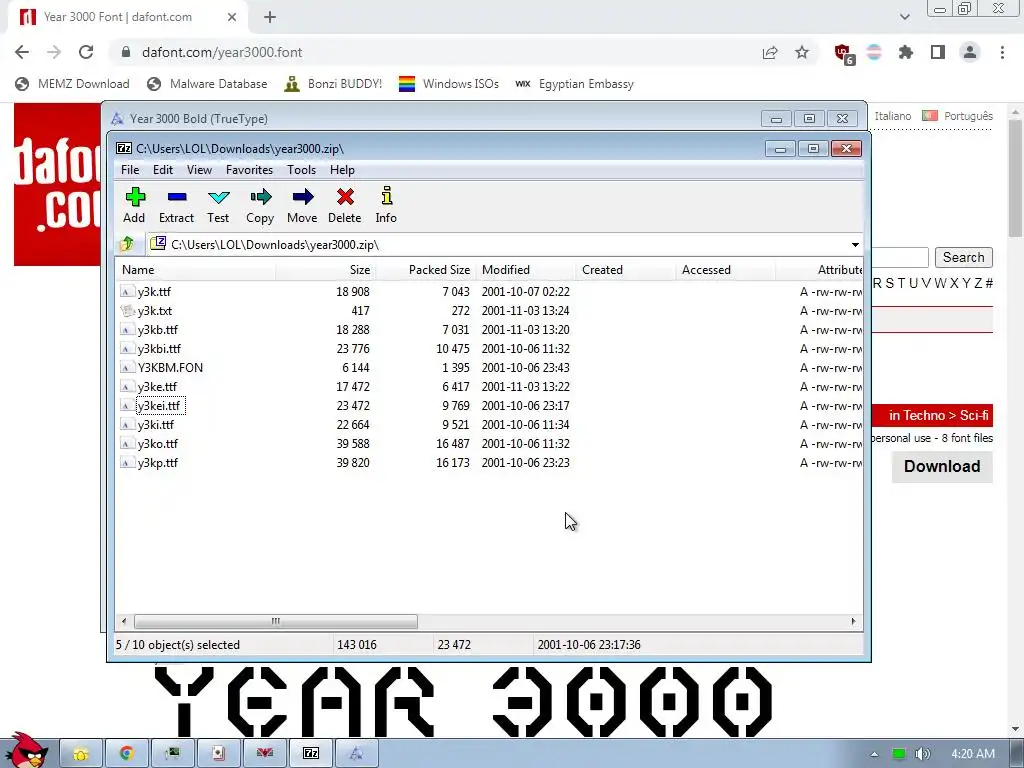1024x768 pixels.
Task: Click the 7-Zip icon on the taskbar
Action: [x=311, y=753]
